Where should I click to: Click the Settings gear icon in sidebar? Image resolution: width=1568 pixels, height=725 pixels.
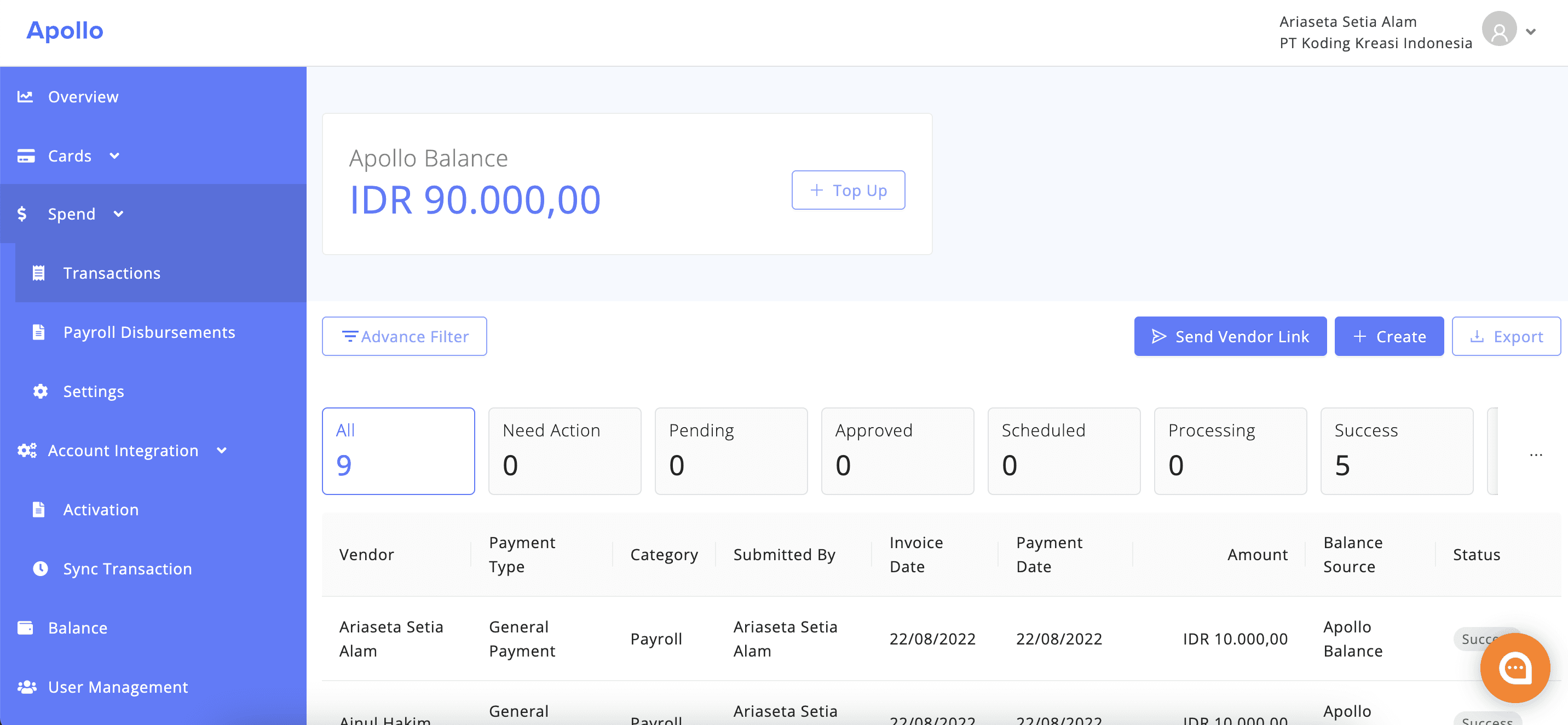[x=39, y=391]
